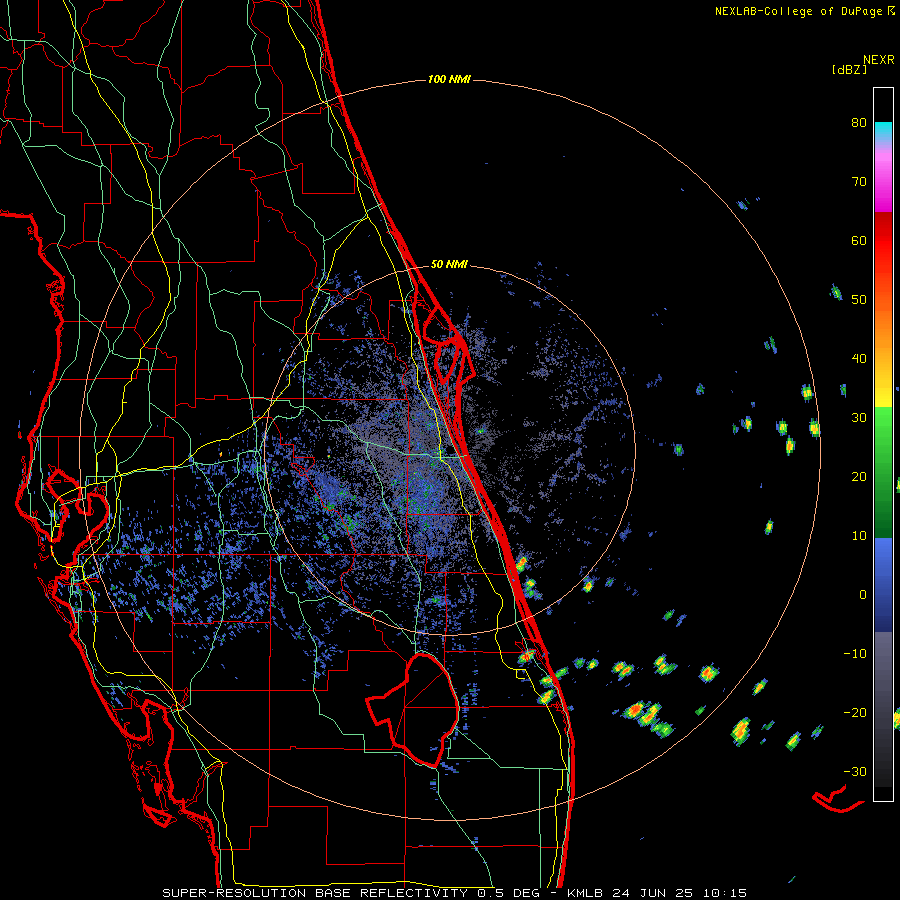900x900 pixels.
Task: Click the NEXR label above the color bar
Action: coord(879,60)
